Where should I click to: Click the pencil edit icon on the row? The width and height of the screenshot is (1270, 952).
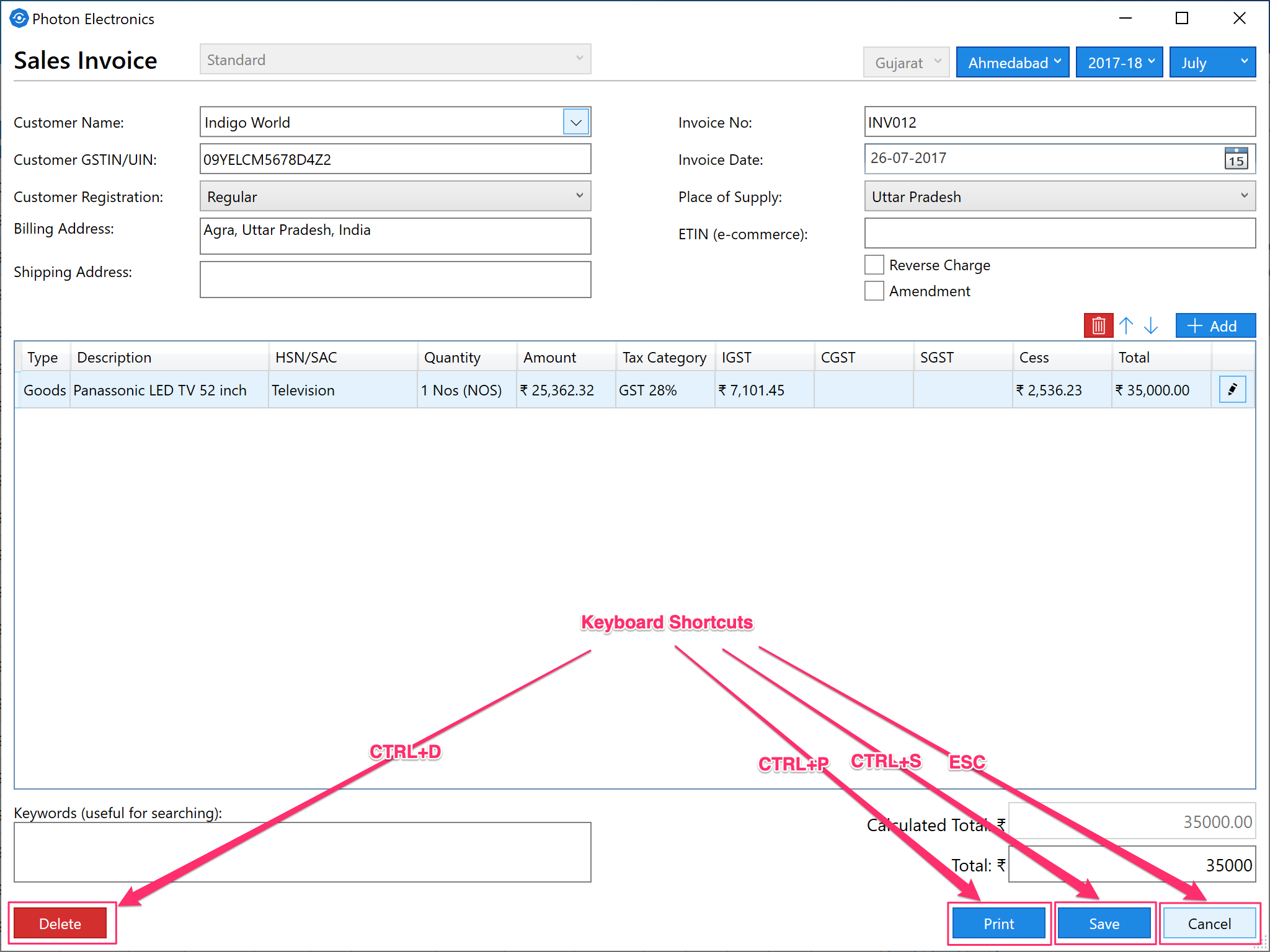click(1232, 390)
